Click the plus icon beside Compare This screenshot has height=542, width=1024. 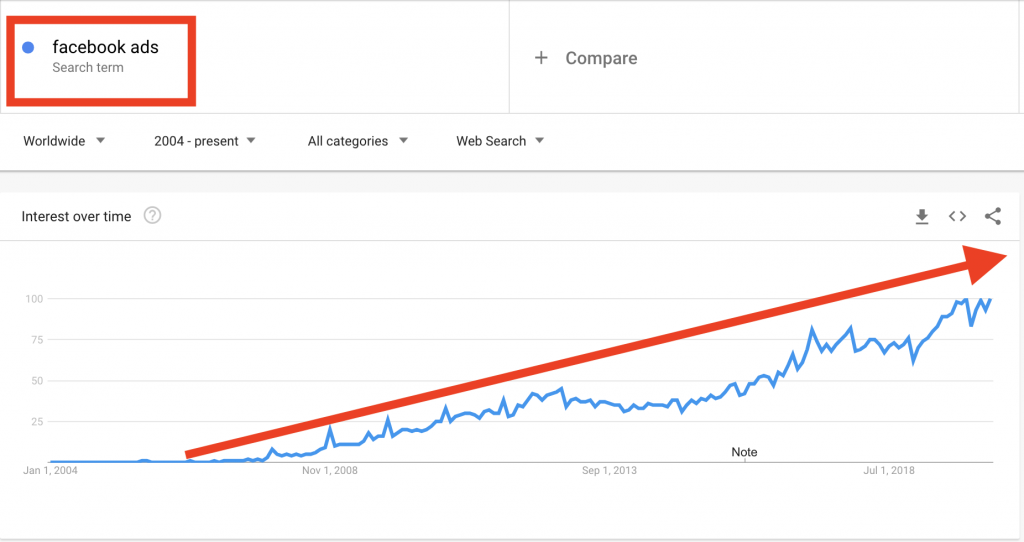click(x=541, y=58)
